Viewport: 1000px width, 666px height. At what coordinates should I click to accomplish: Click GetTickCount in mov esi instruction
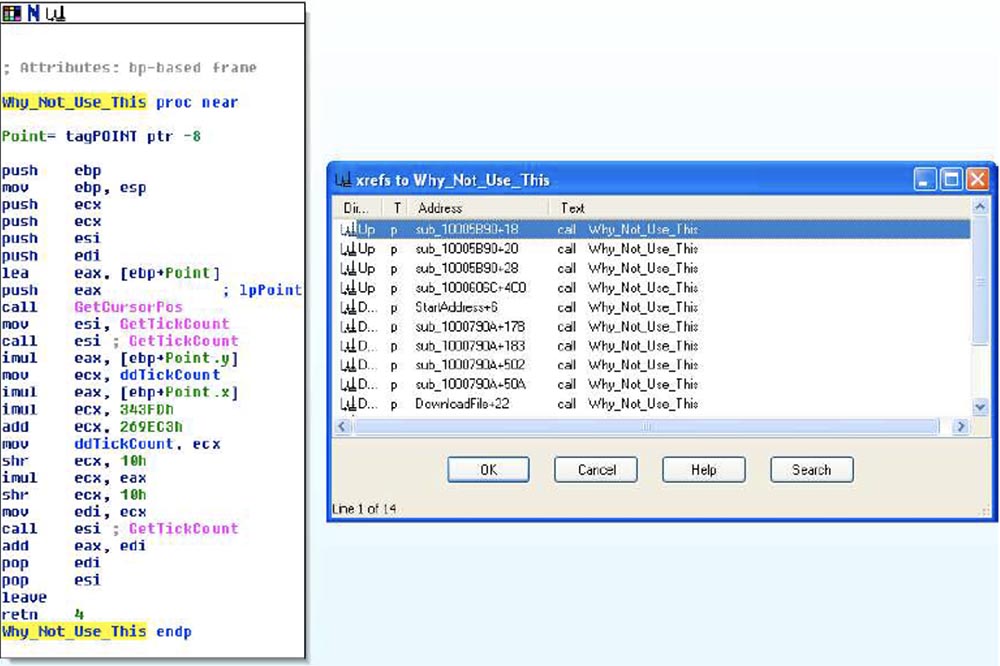click(174, 324)
